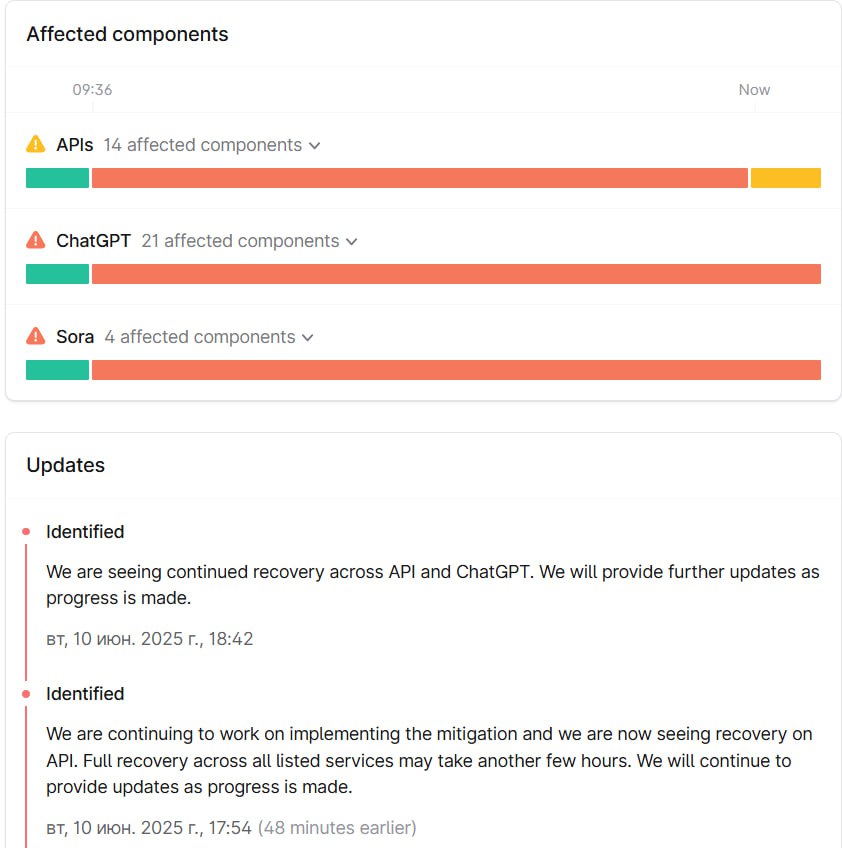Click the red outage segment of APIs bar
The height and width of the screenshot is (848, 842).
click(x=420, y=178)
